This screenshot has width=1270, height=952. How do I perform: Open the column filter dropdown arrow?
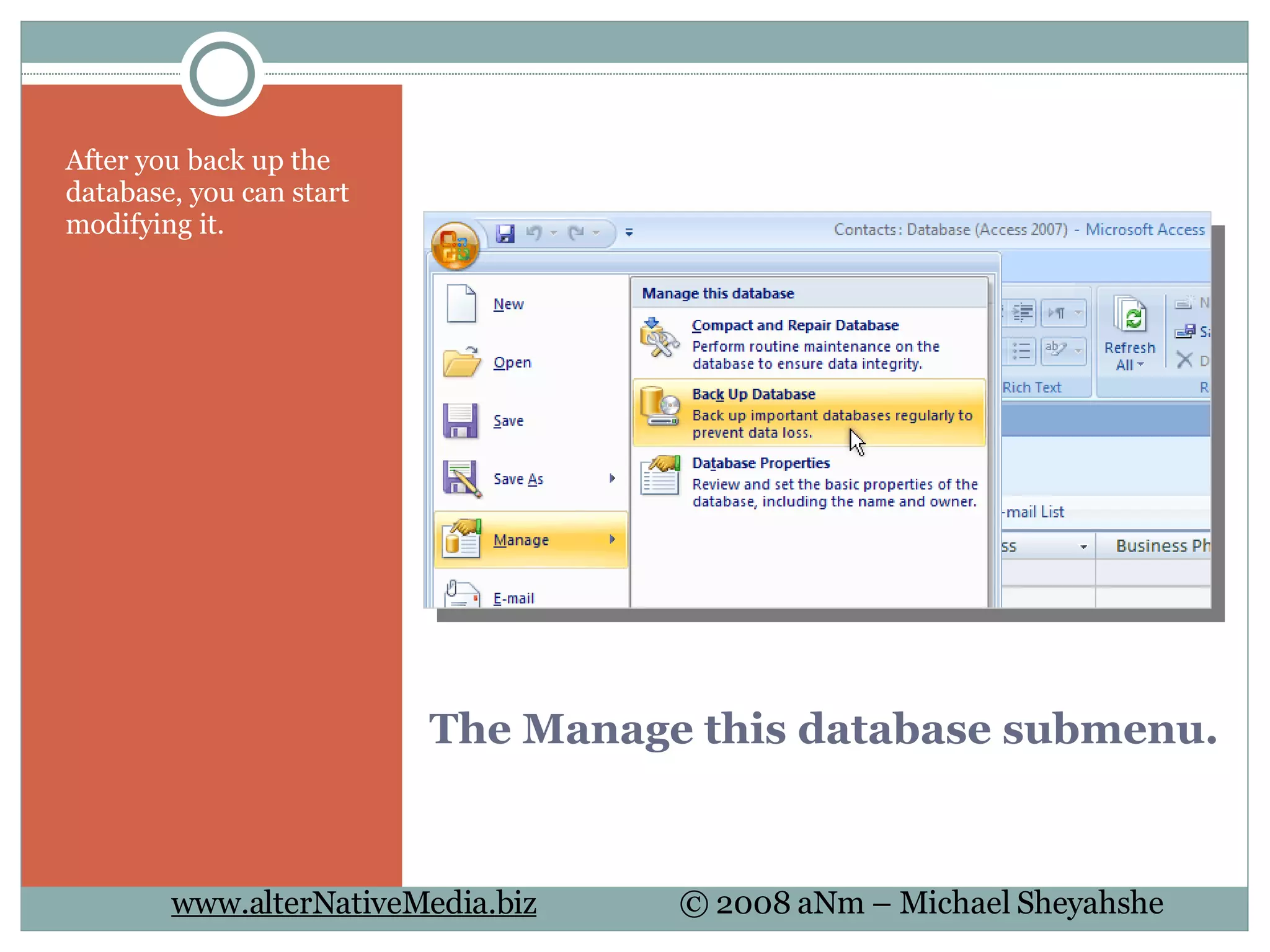[1083, 547]
